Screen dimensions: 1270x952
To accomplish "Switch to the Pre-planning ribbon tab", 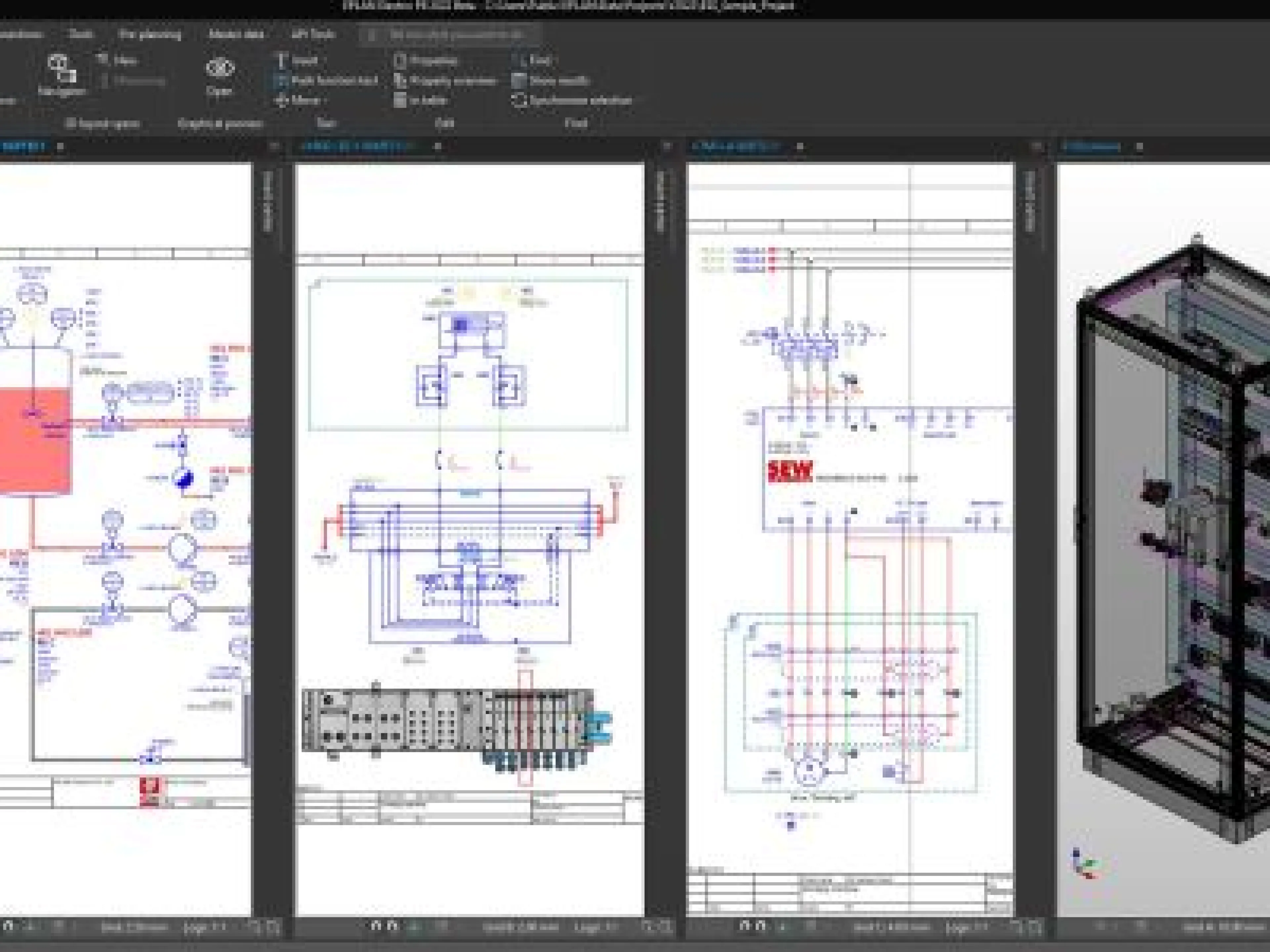I will 149,34.
